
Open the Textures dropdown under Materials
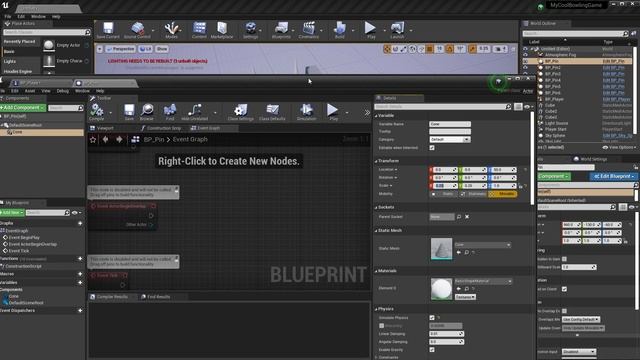coord(465,297)
